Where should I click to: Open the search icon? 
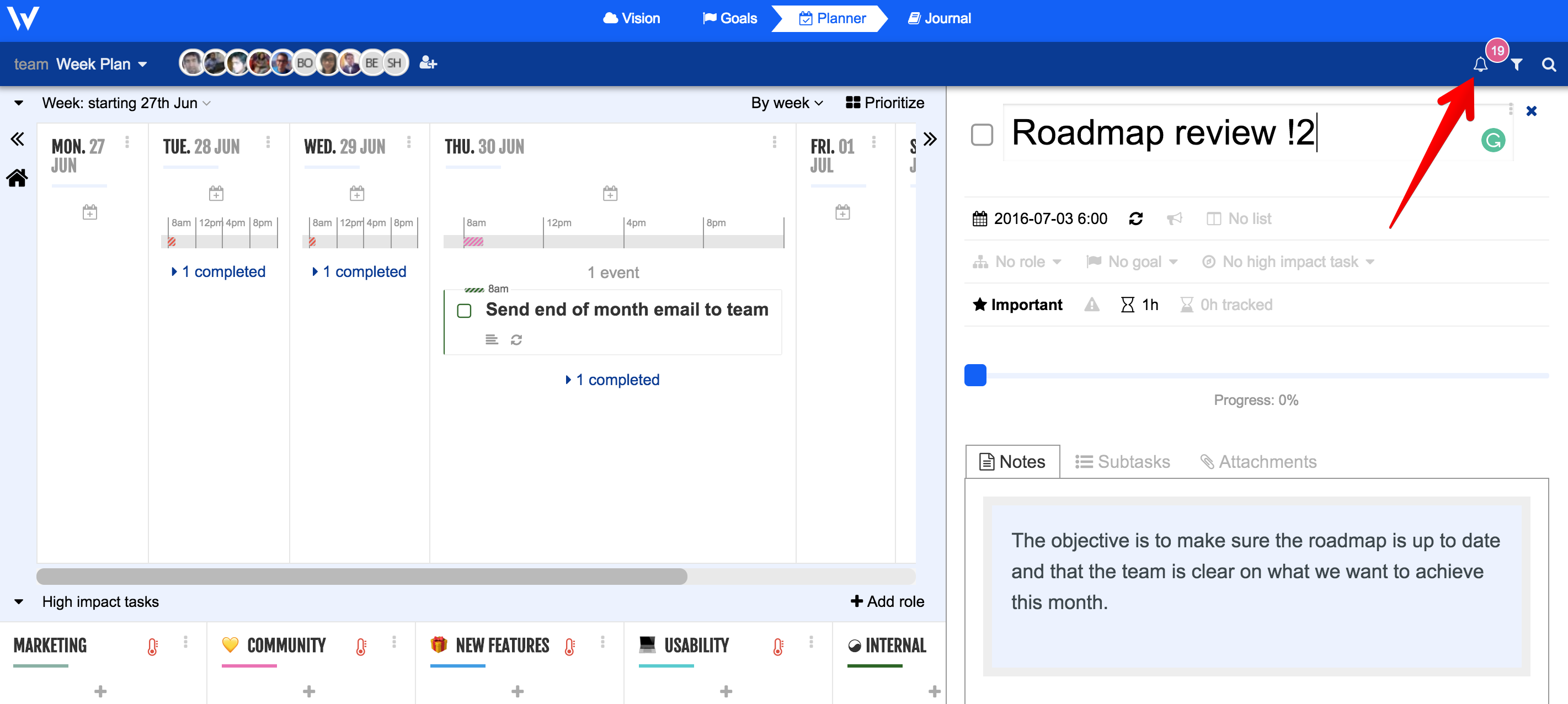1548,63
